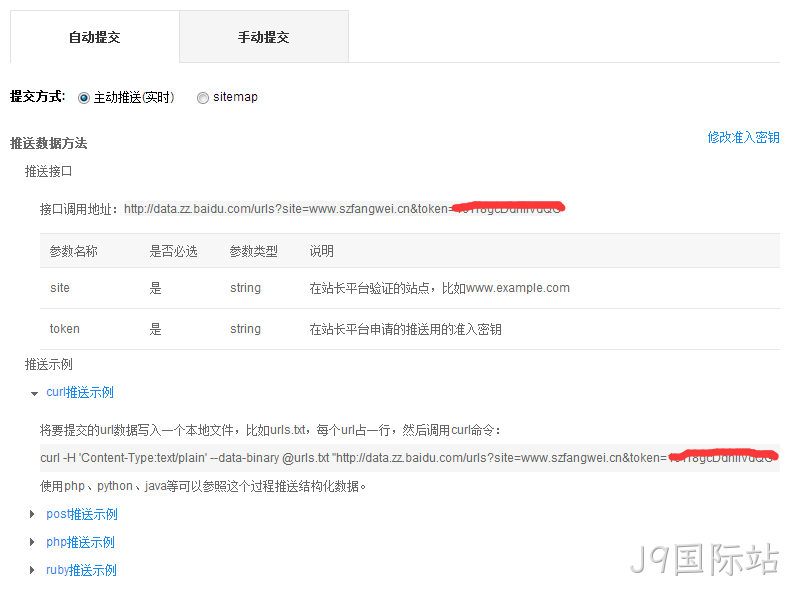Viewport: 796px width, 590px height.
Task: Click the 接口调用地址 URL text
Action: click(344, 209)
